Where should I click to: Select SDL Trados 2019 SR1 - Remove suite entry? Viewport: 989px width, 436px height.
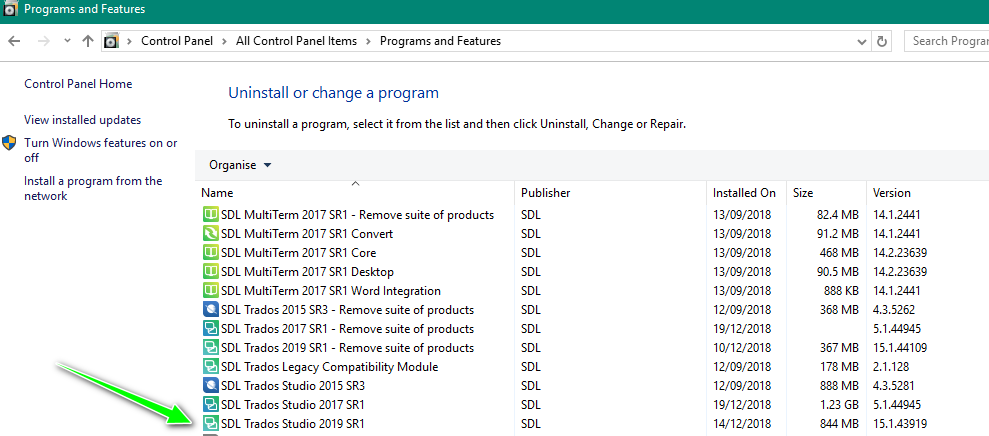[x=348, y=348]
